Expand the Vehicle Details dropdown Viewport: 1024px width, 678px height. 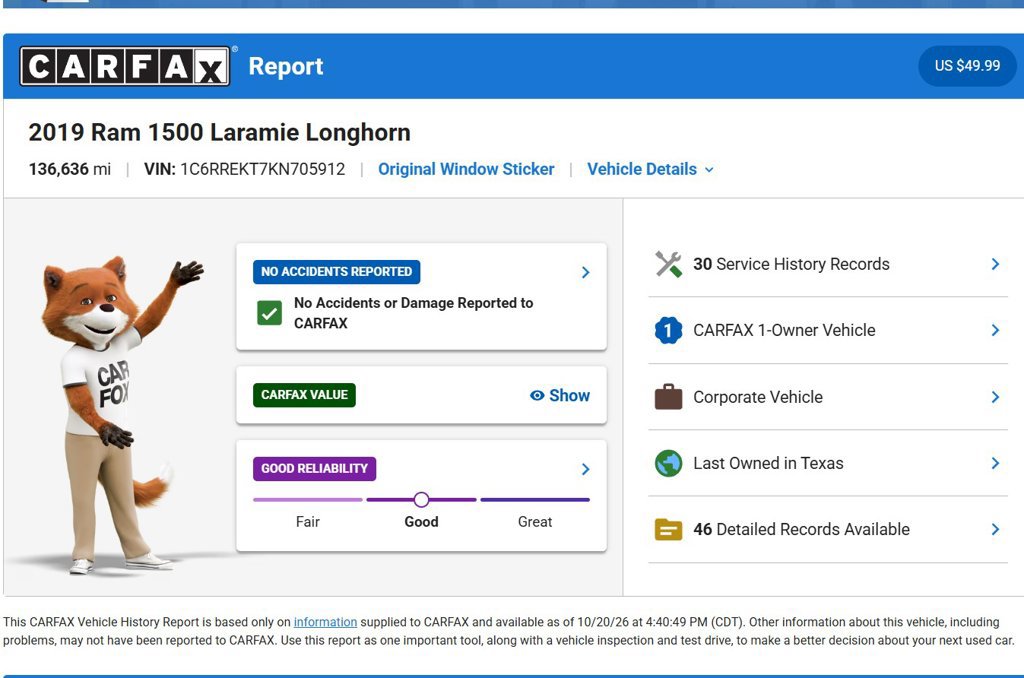coord(650,169)
